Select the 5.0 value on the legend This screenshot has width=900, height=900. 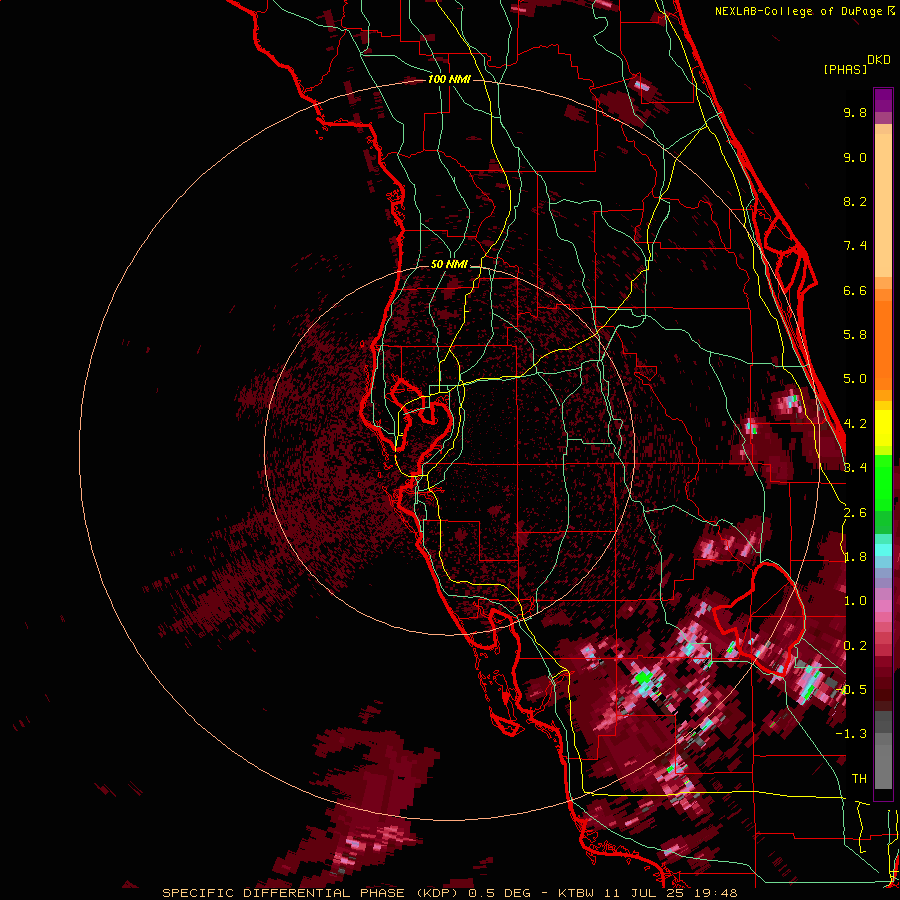(x=855, y=379)
